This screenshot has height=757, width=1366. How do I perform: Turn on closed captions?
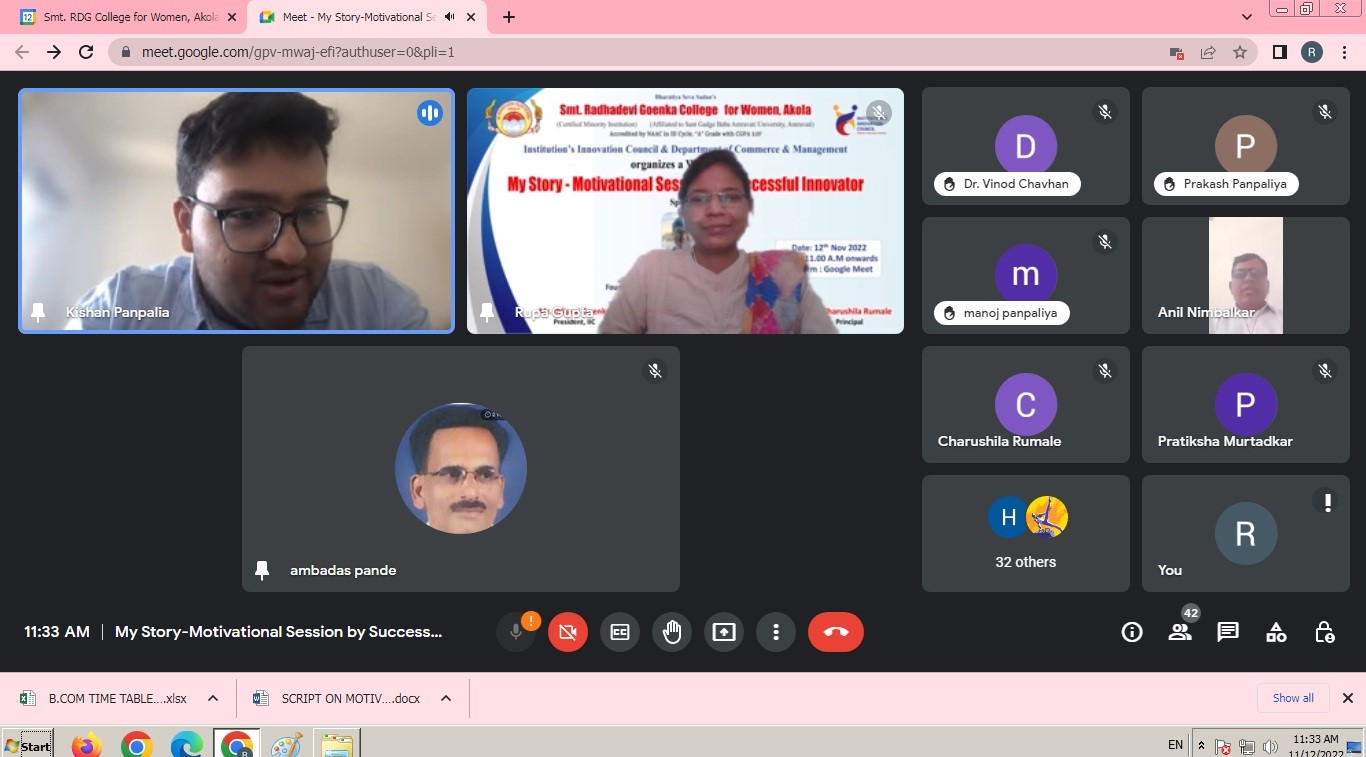(620, 632)
